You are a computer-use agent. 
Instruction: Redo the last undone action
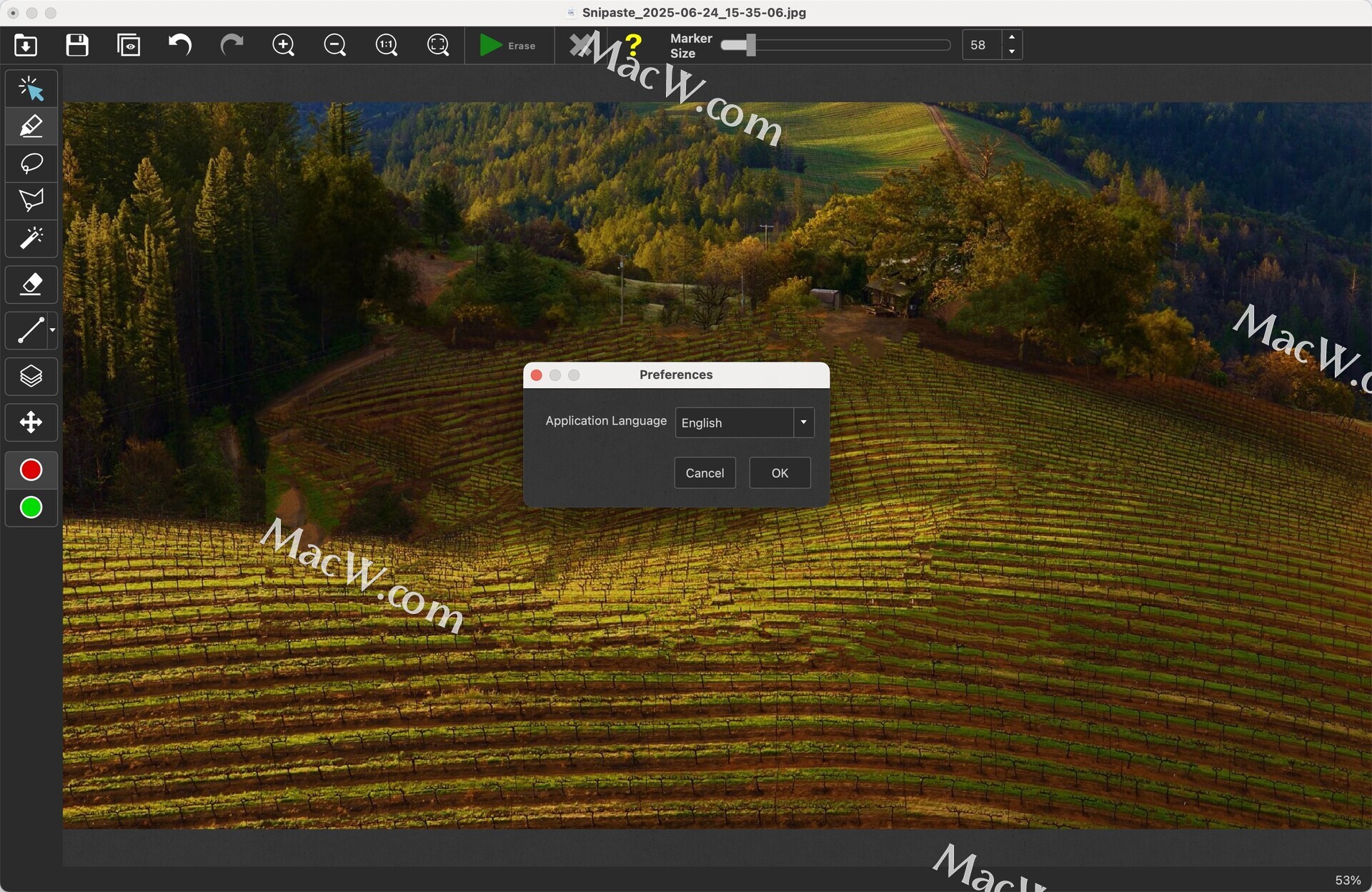[x=232, y=45]
